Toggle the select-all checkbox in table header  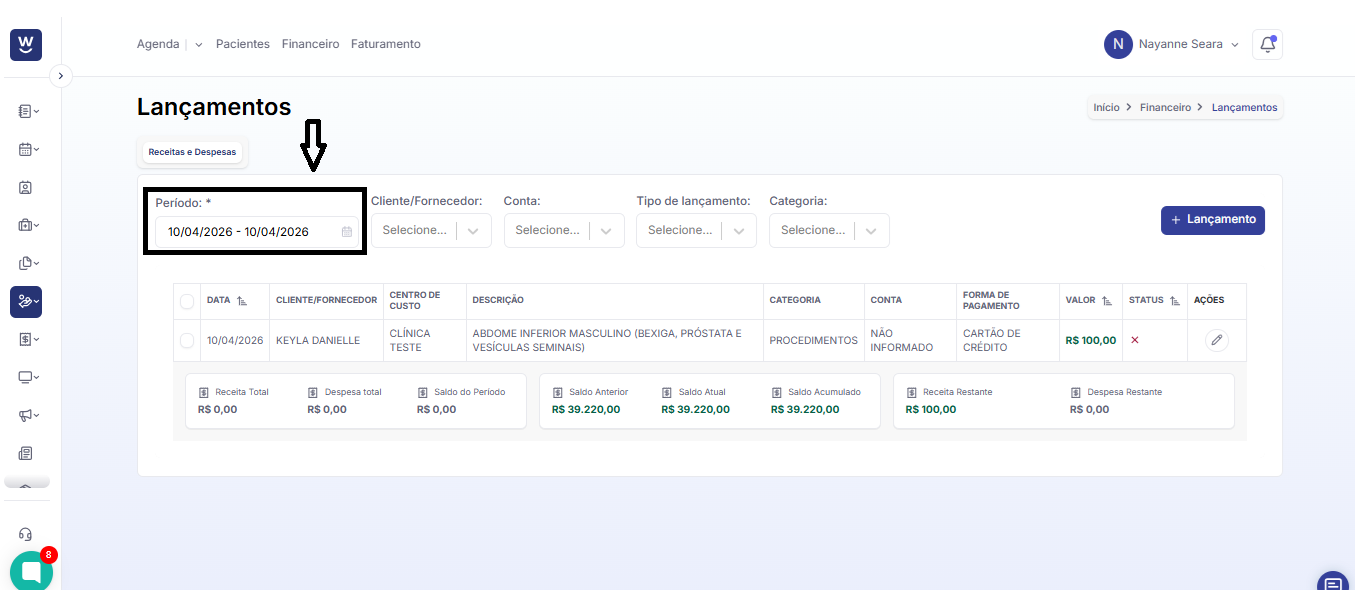tap(187, 301)
